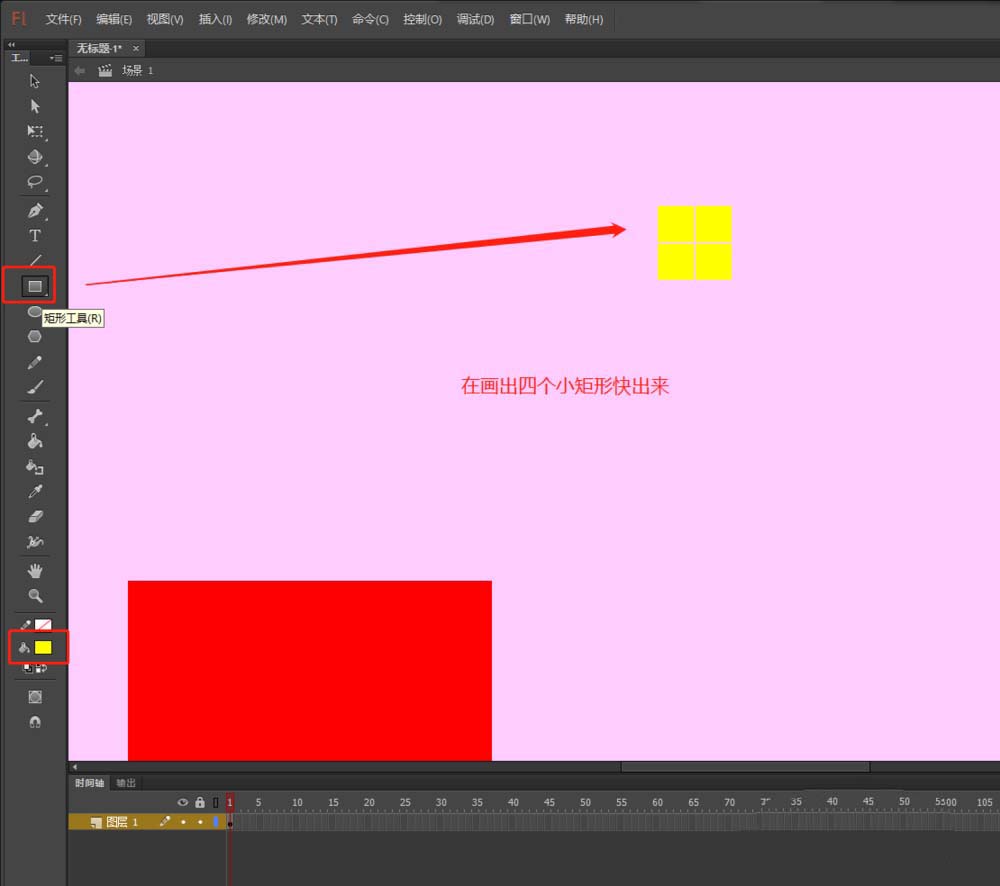Screen dimensions: 1000x886
Task: Pick the Eyedropper tool
Action: (35, 492)
